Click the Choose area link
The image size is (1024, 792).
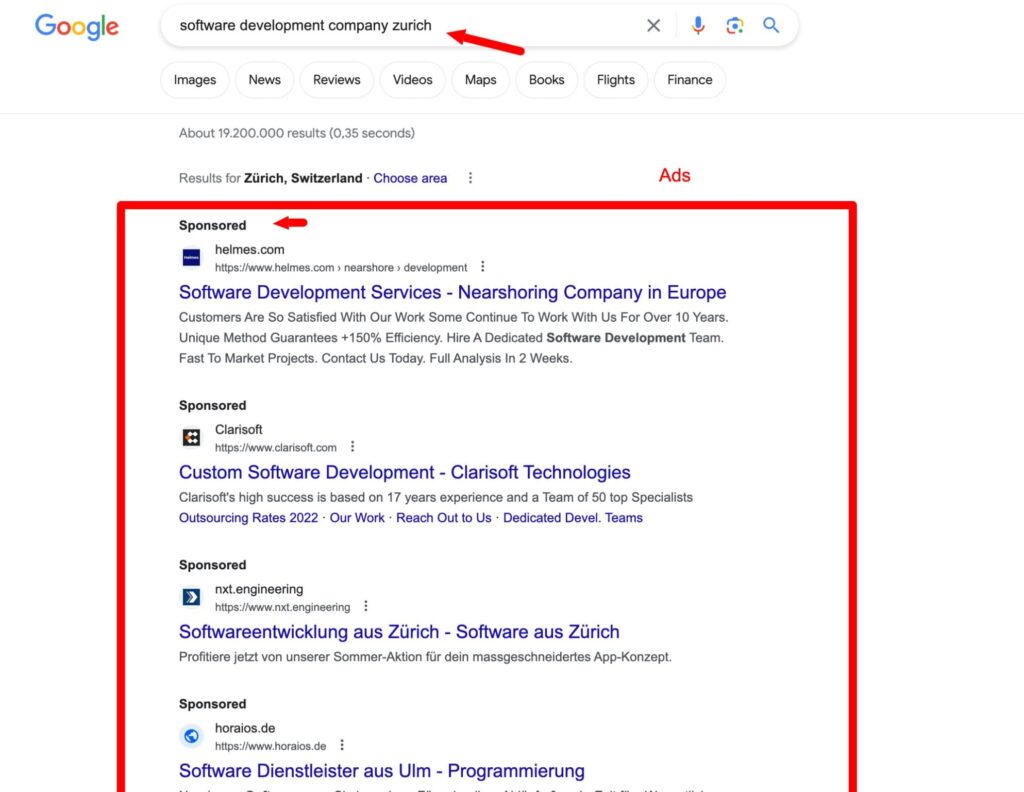(x=410, y=178)
